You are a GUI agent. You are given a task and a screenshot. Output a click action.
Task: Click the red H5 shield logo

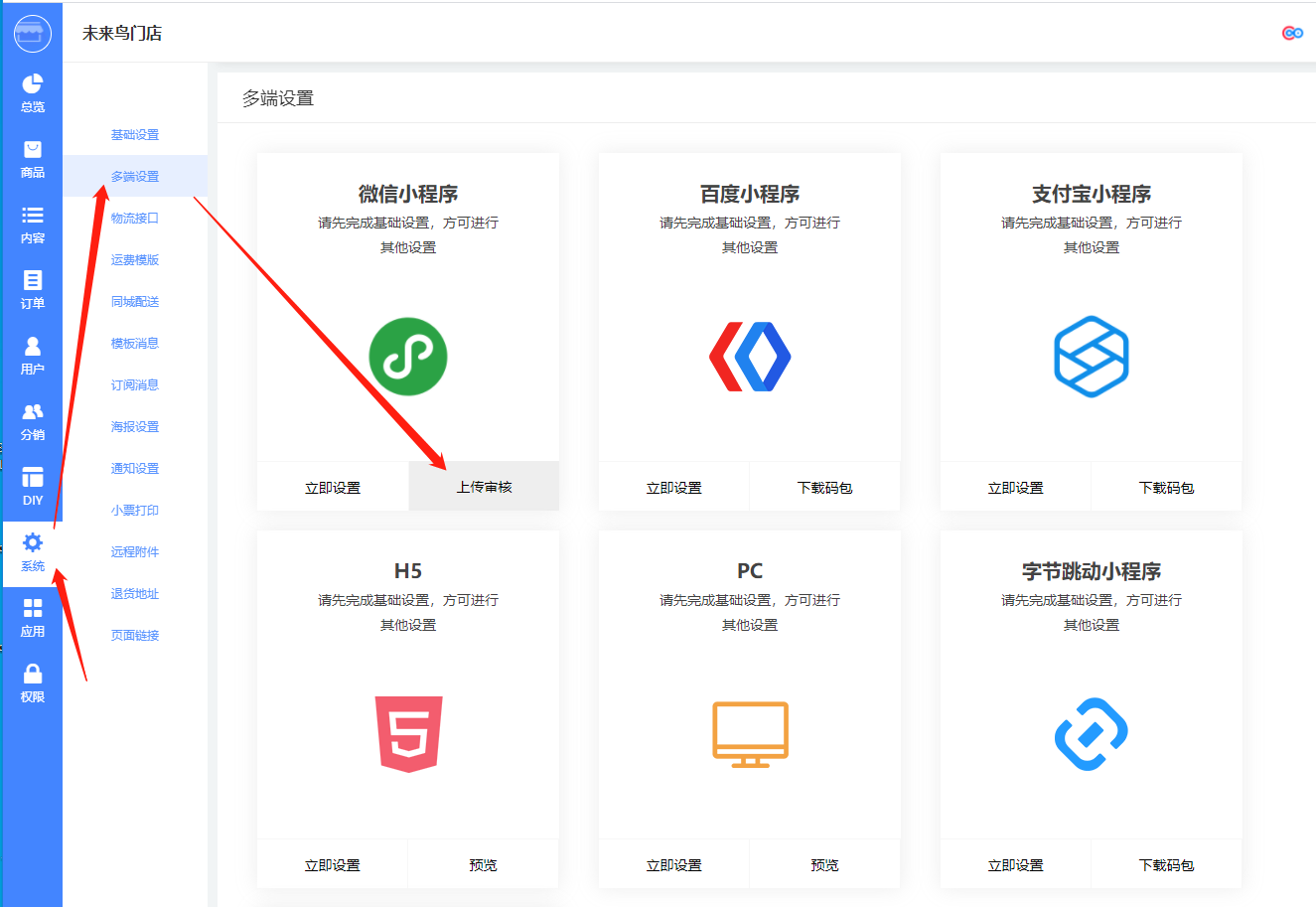point(408,734)
